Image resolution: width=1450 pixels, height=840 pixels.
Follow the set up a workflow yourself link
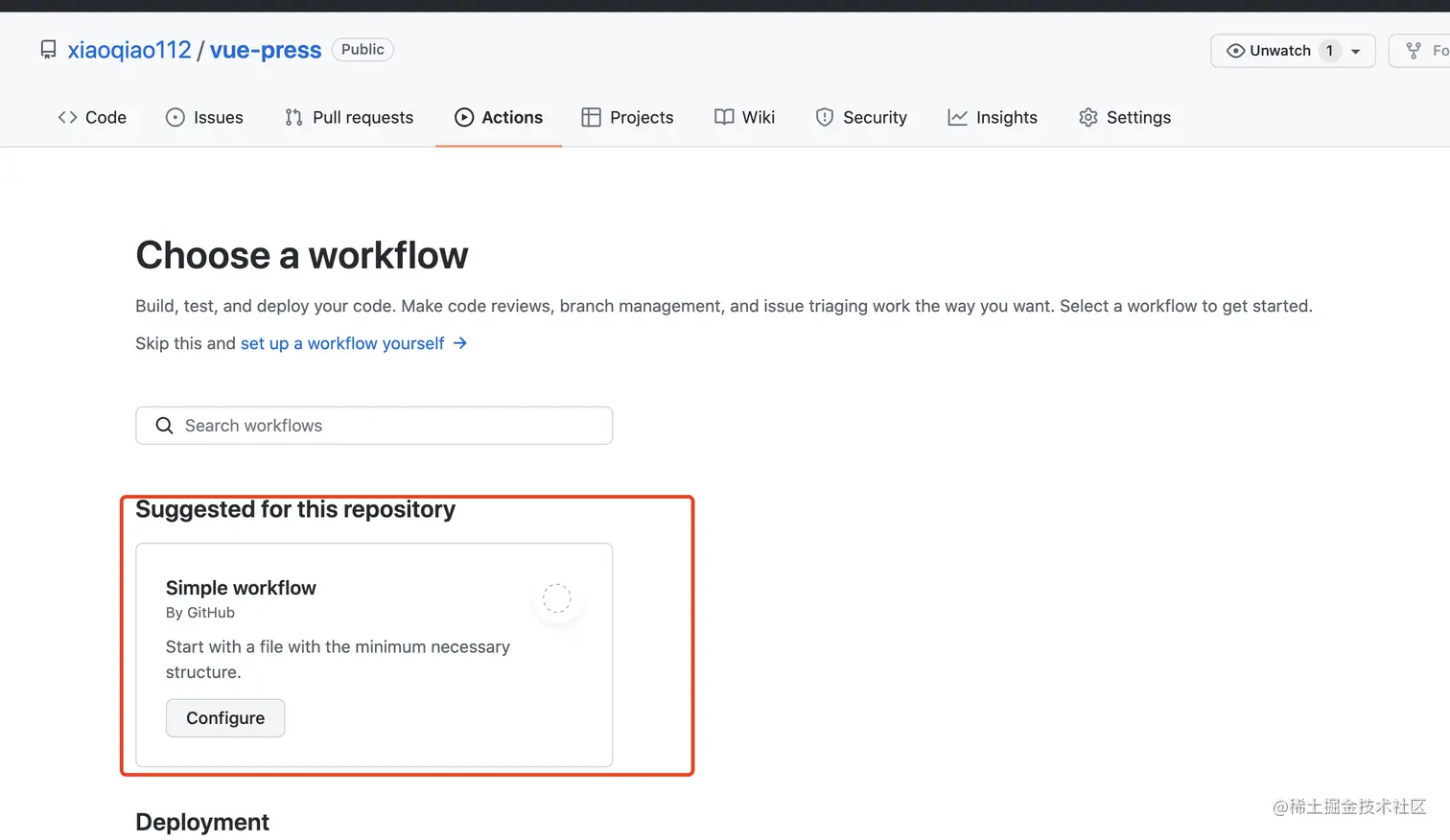pos(343,343)
